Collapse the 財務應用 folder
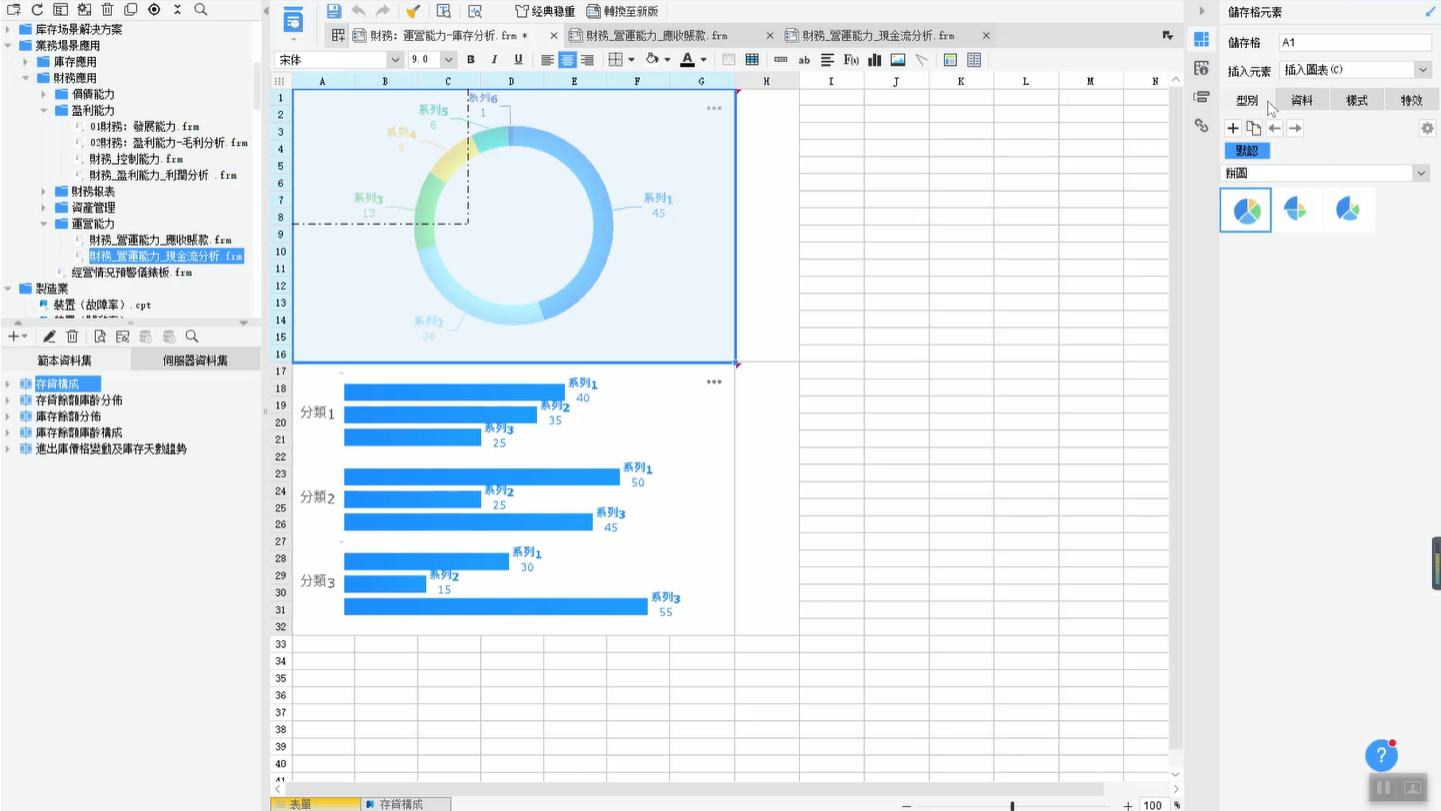 [26, 78]
